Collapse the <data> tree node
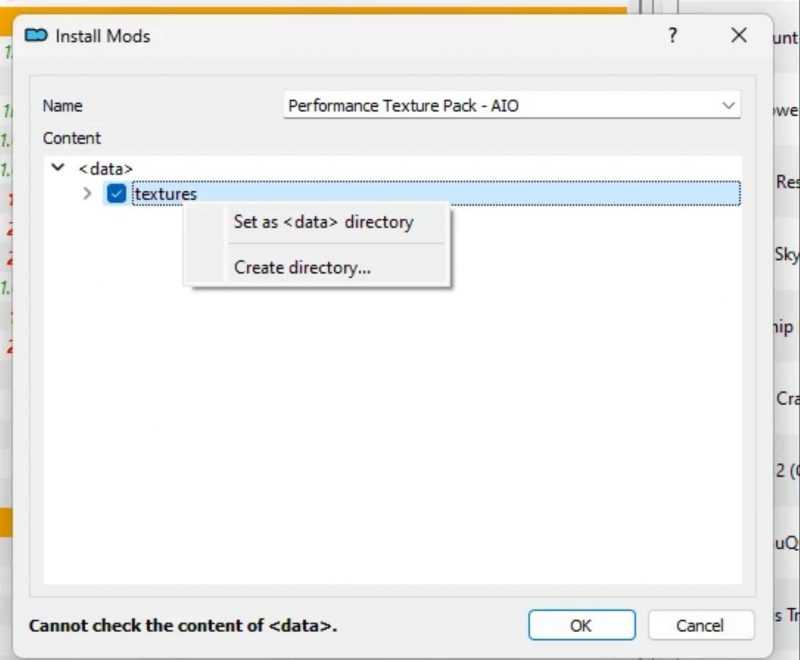 tap(57, 168)
